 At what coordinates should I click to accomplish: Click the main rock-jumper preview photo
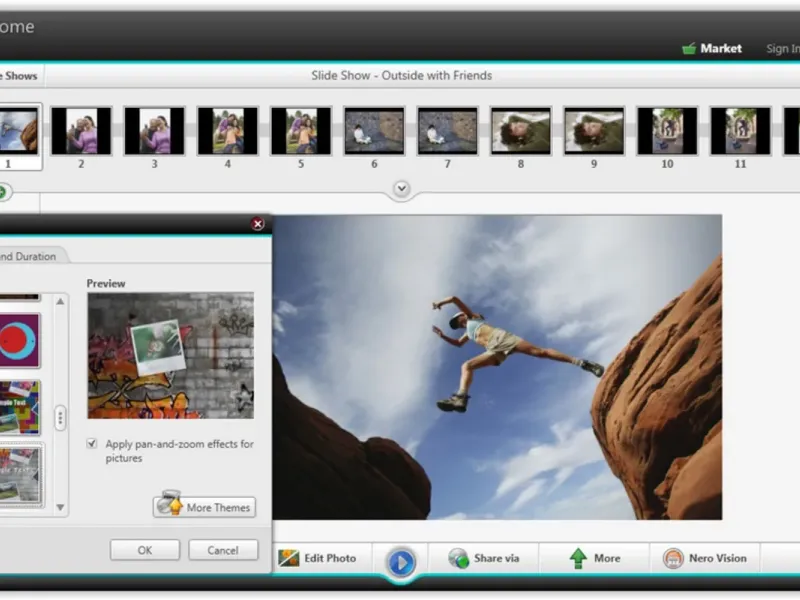497,367
